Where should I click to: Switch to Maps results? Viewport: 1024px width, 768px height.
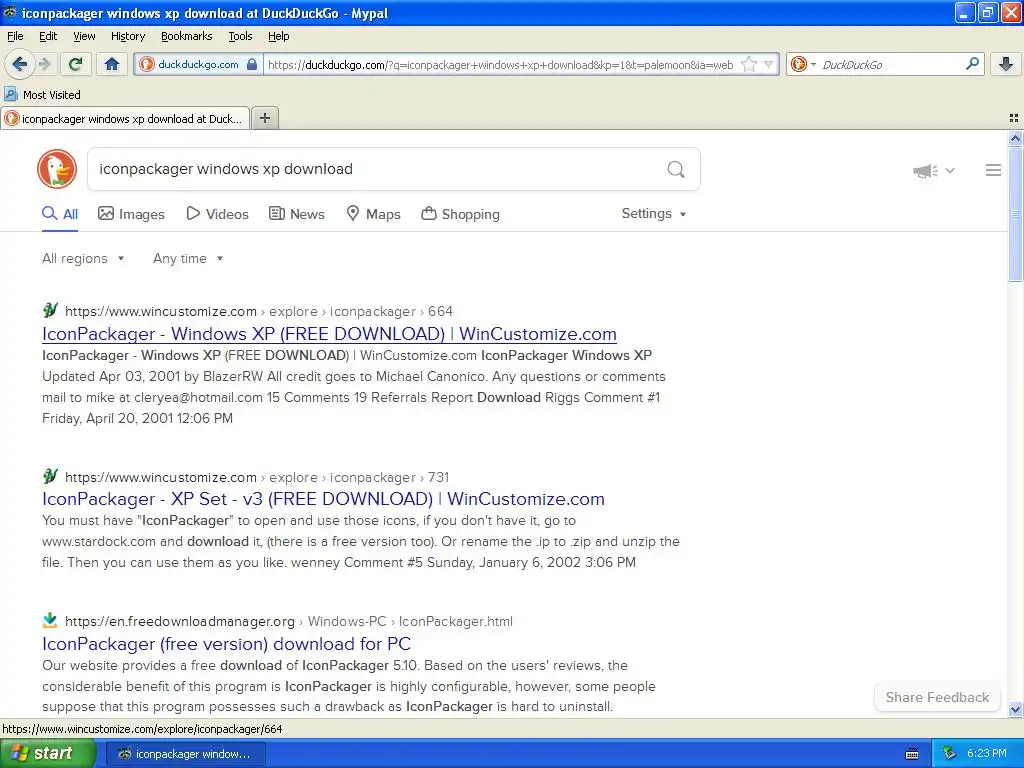[373, 214]
